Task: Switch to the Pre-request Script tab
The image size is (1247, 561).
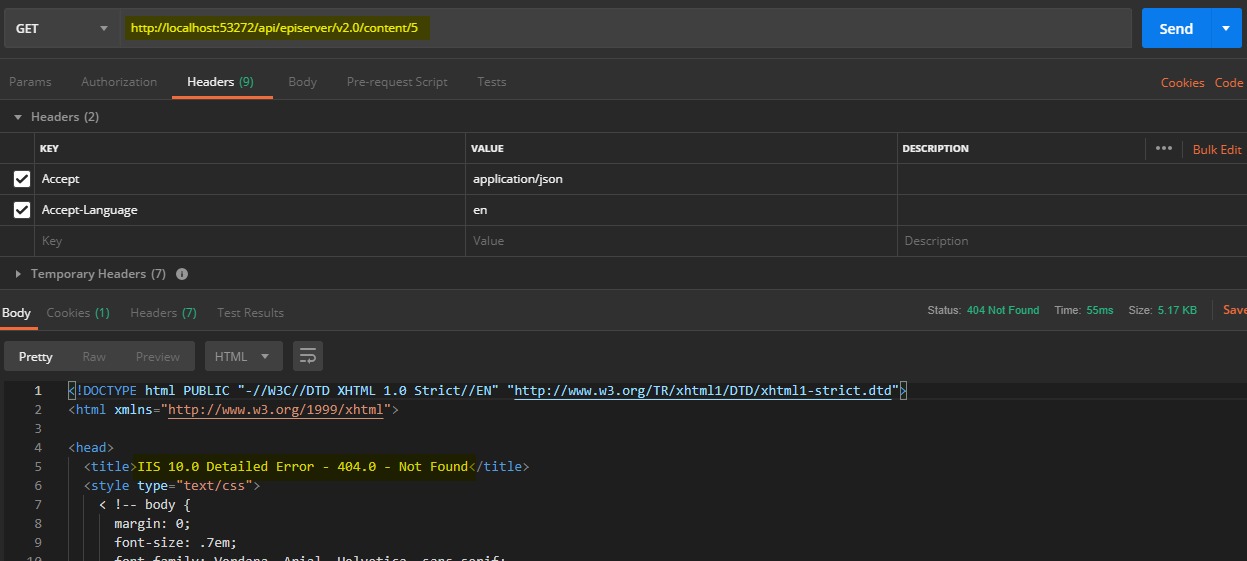Action: click(x=397, y=82)
